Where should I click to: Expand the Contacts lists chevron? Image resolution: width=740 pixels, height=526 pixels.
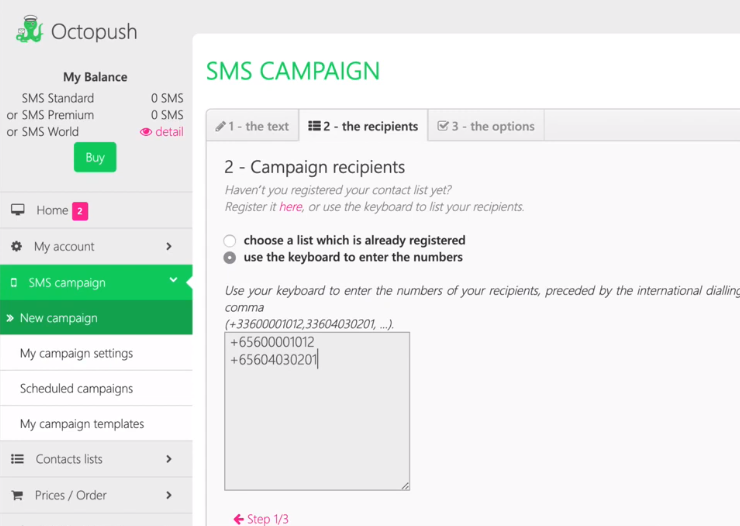click(x=169, y=459)
